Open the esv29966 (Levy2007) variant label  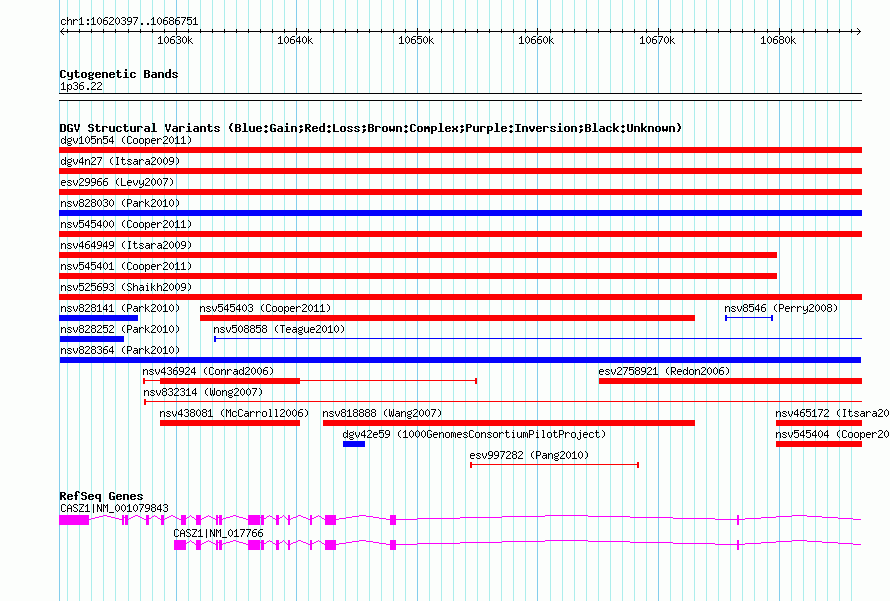(x=117, y=183)
